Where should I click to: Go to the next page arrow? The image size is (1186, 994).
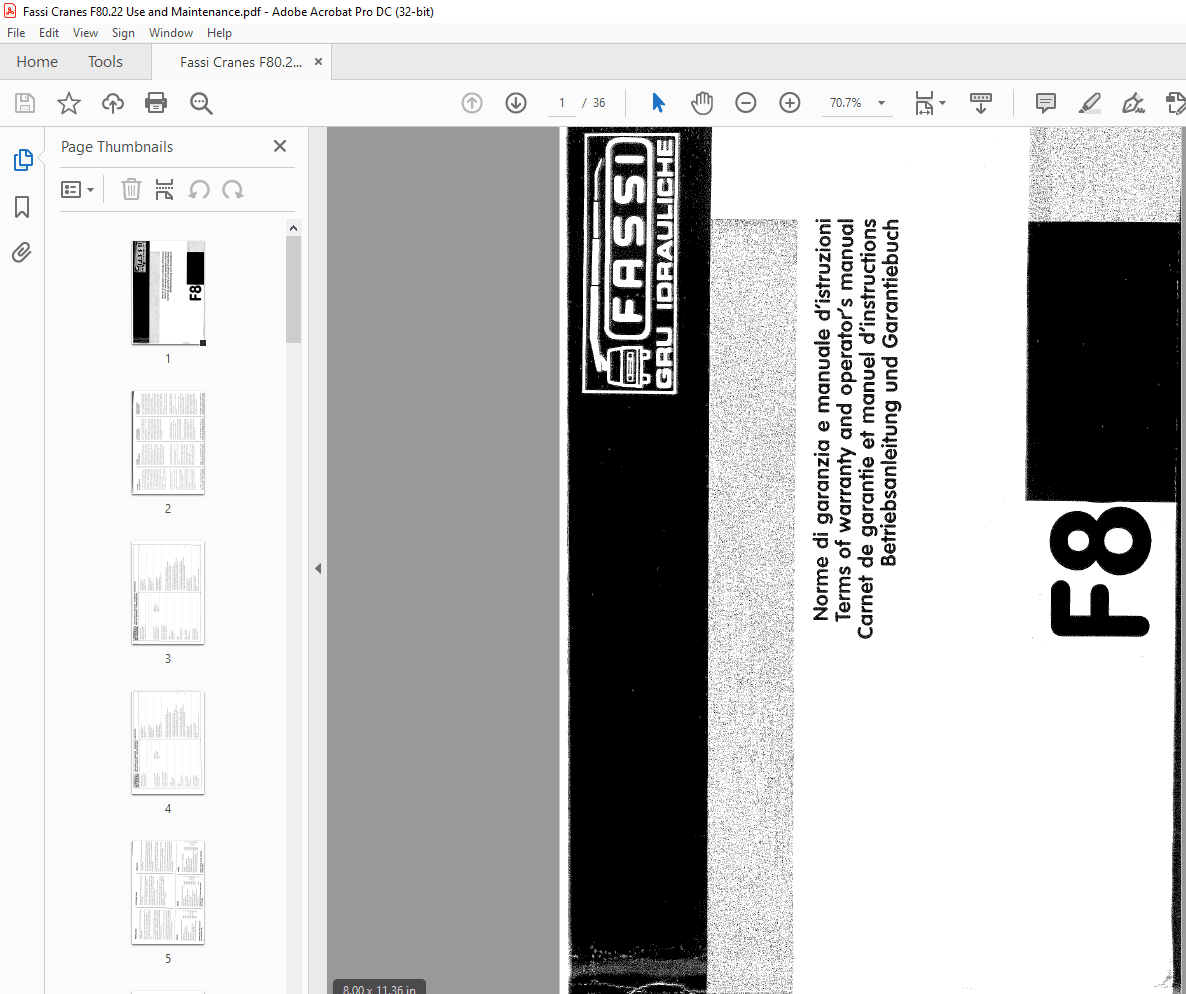(516, 103)
